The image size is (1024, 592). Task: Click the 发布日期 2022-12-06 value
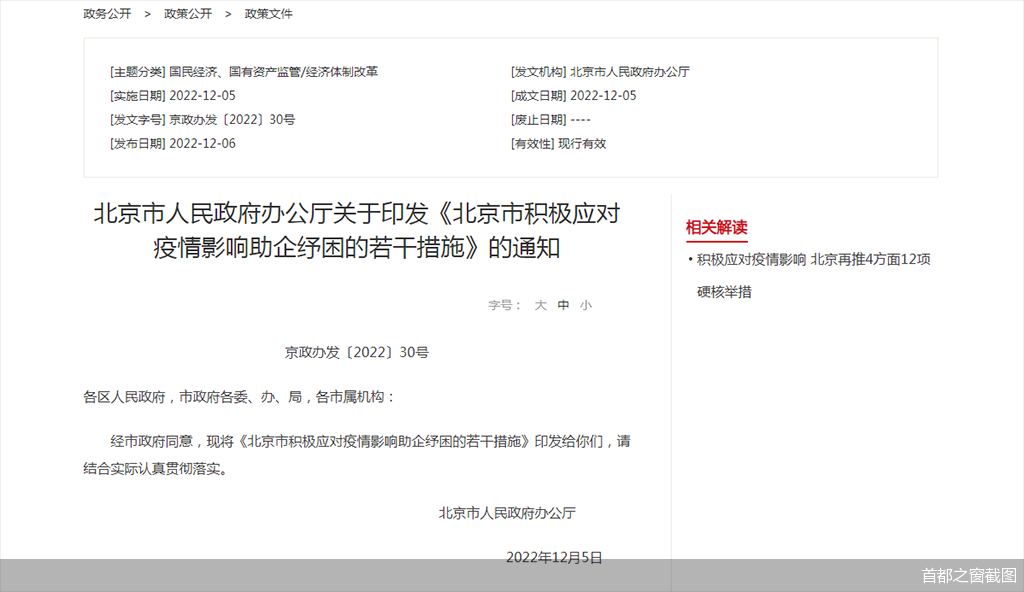tap(205, 143)
